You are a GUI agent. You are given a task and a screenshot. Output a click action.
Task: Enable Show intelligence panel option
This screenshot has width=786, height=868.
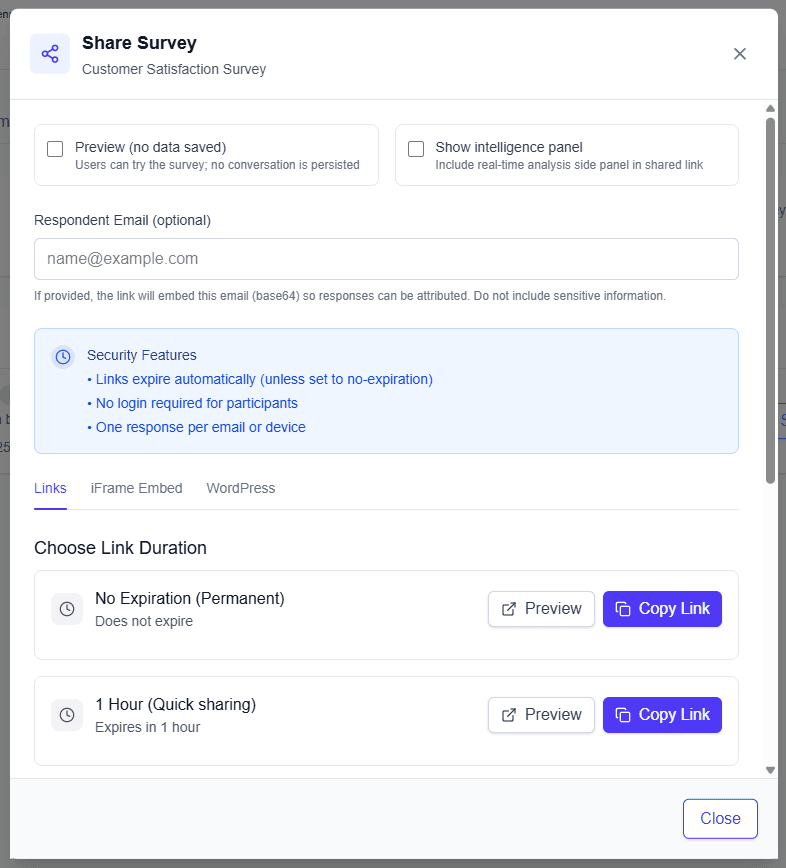click(416, 148)
